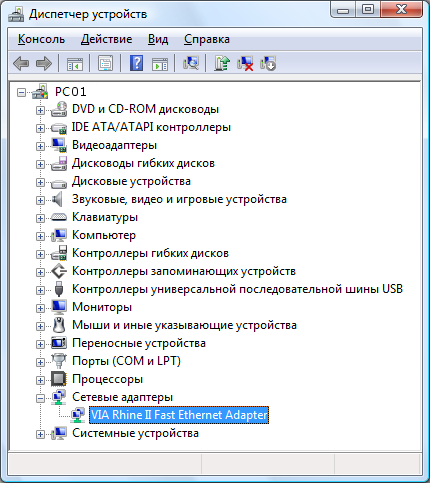Select Контроллеры универсальной последовательной шины USB
The height and width of the screenshot is (483, 430).
[x=237, y=289]
